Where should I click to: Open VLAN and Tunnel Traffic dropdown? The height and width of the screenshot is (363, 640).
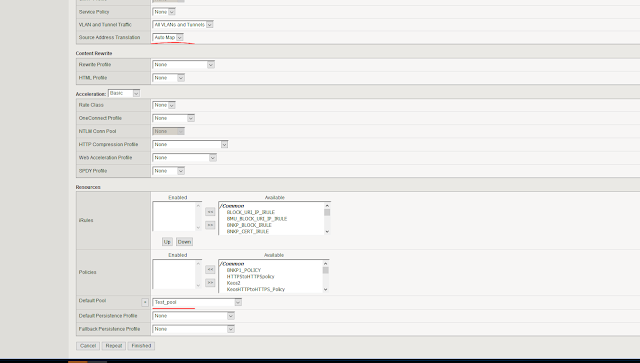(x=183, y=24)
